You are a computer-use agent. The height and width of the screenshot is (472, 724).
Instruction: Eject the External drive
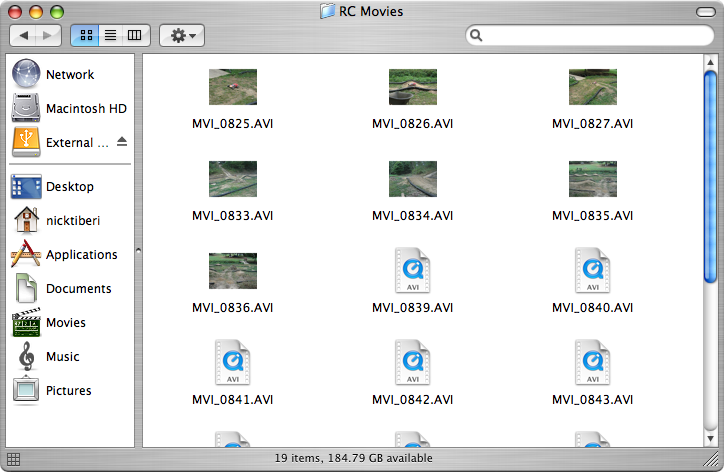click(121, 141)
